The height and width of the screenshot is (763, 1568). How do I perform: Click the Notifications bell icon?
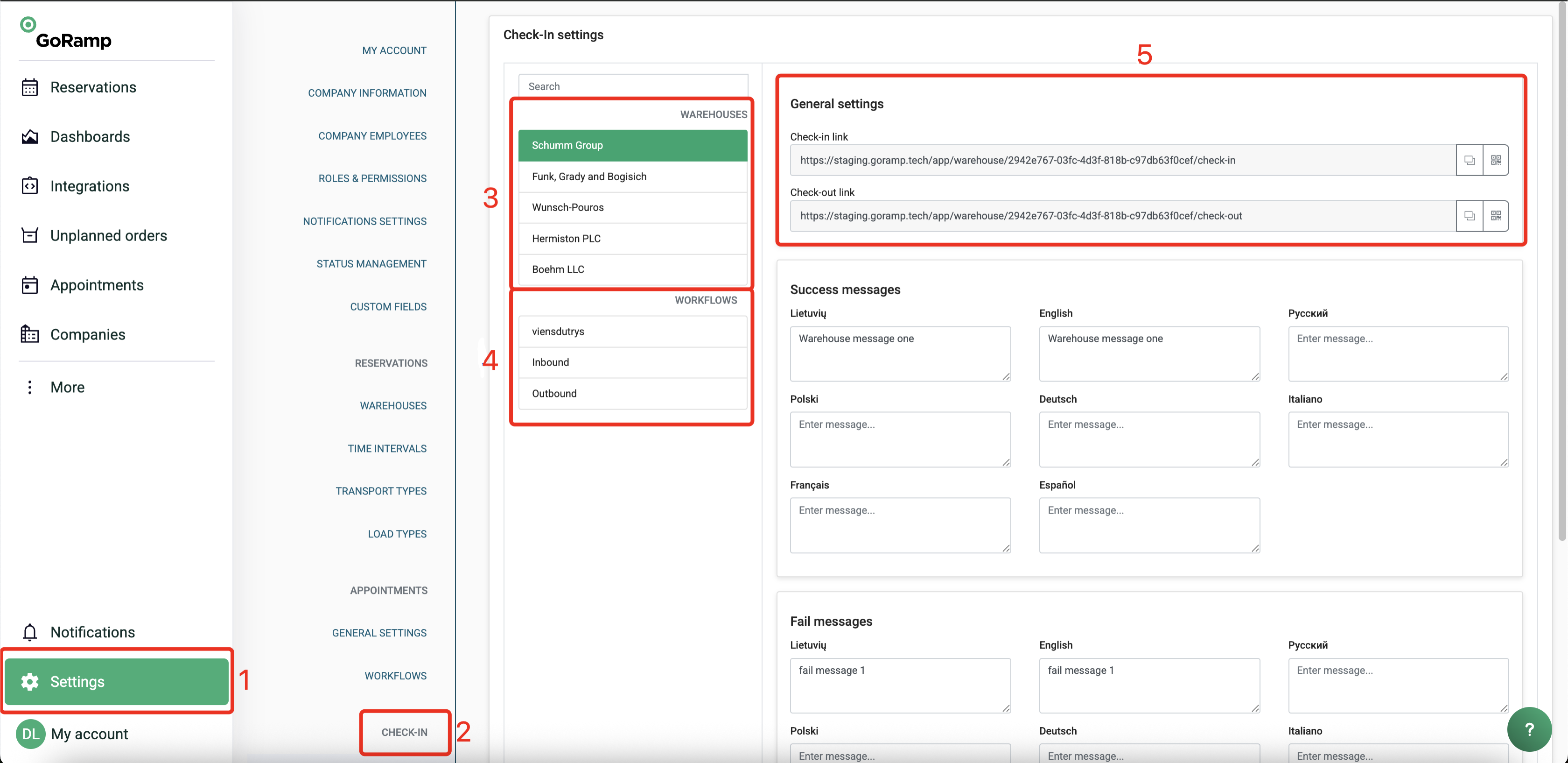29,632
